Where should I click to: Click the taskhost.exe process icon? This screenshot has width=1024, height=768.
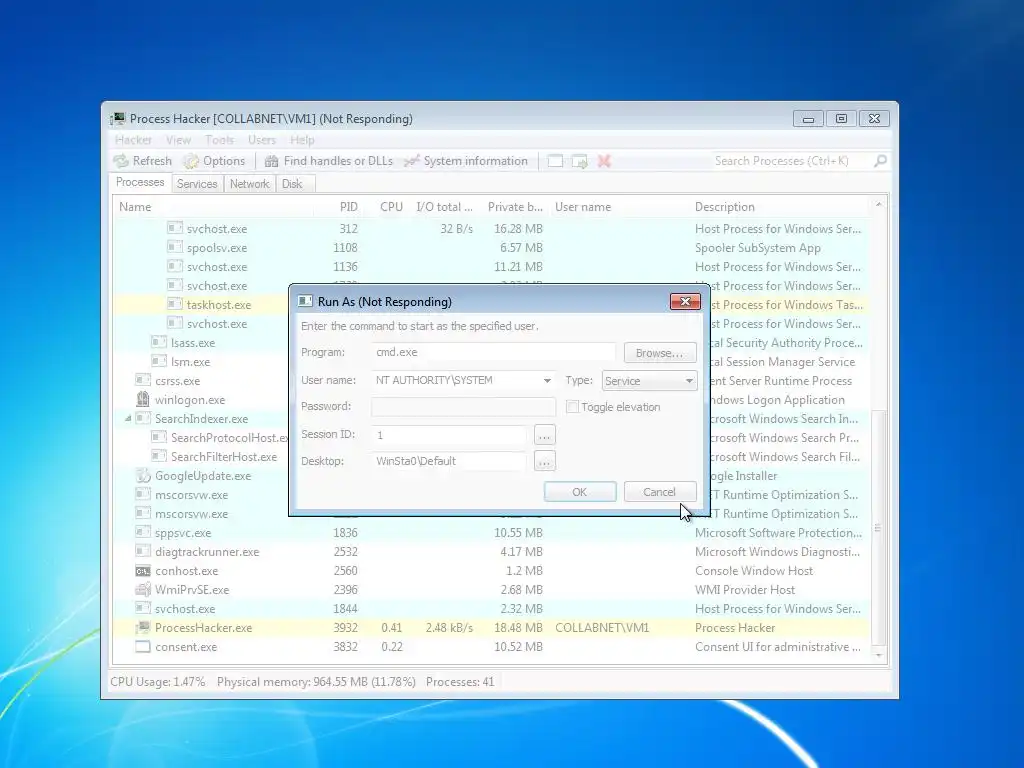point(174,304)
